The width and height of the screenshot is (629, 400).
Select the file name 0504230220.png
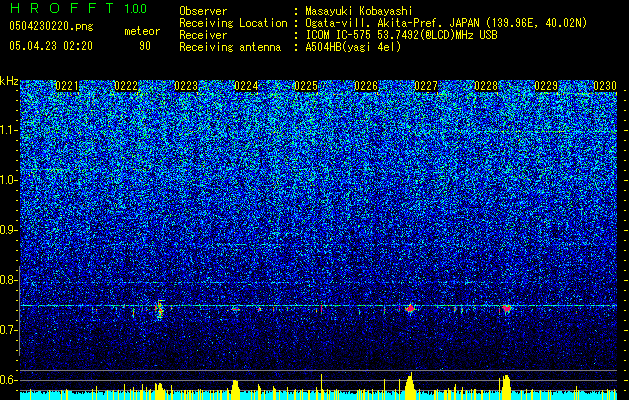(51, 27)
